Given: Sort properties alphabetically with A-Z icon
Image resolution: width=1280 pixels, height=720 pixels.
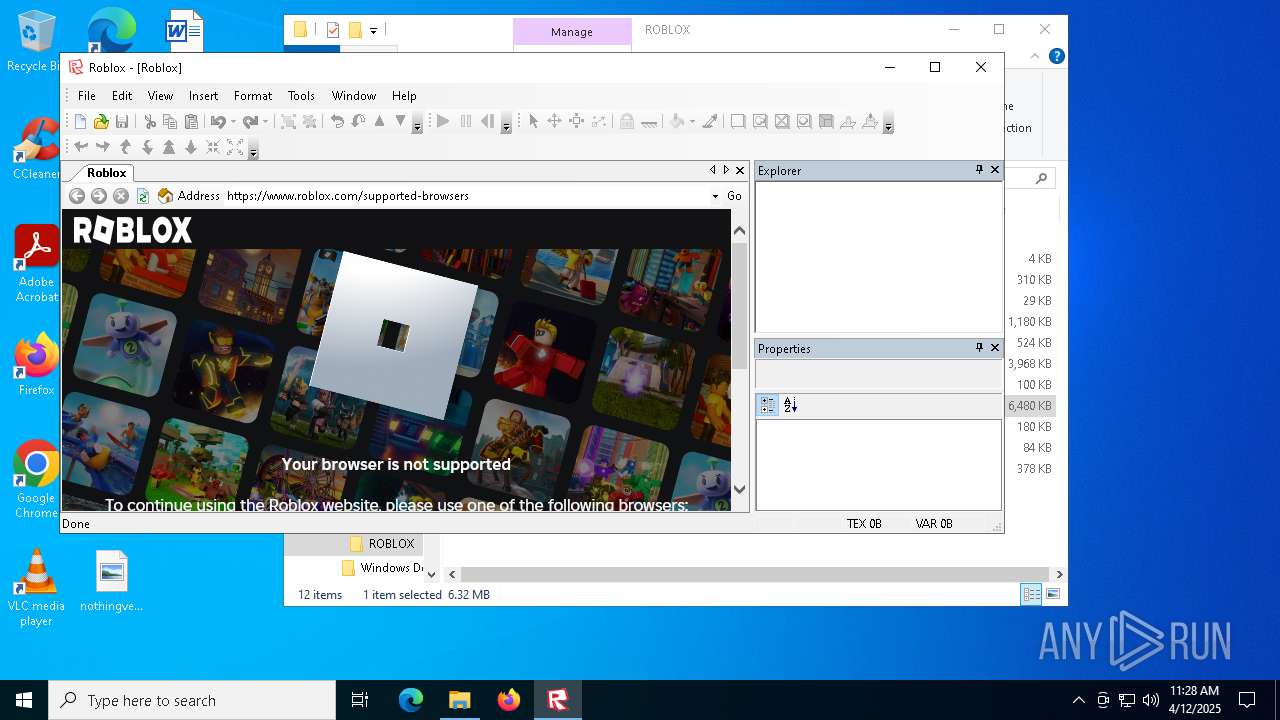Looking at the screenshot, I should click(x=790, y=405).
